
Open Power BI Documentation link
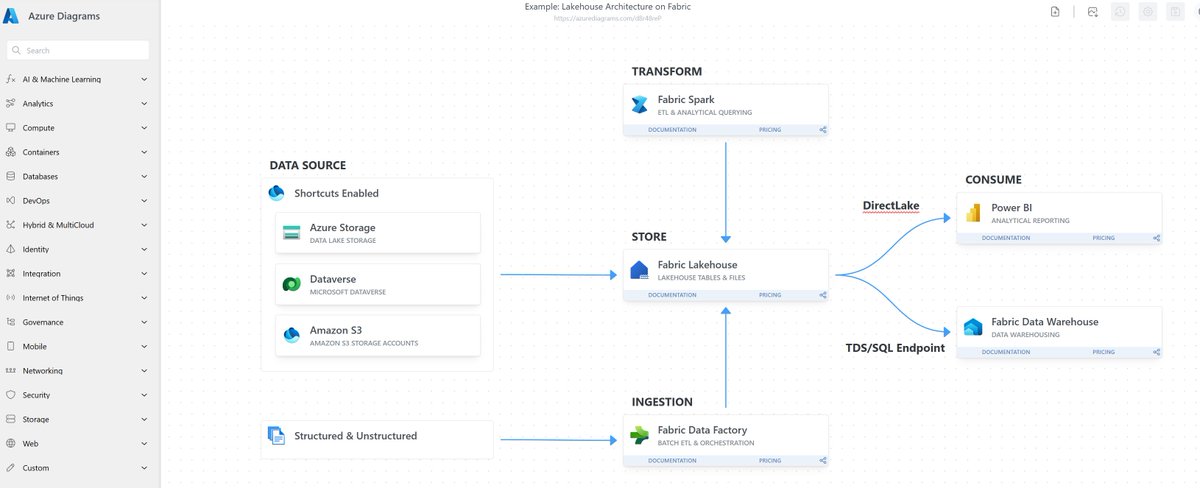pyautogui.click(x=1006, y=238)
